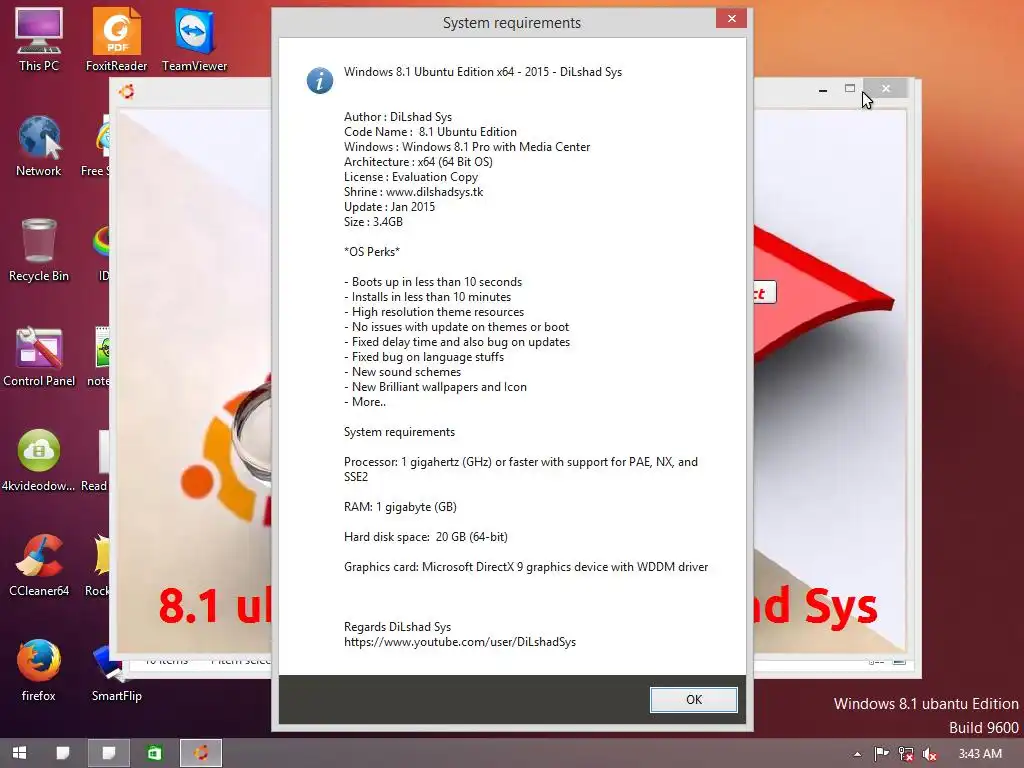Screen dimensions: 1024x768
Task: Click the muted volume tray icon
Action: tap(930, 754)
